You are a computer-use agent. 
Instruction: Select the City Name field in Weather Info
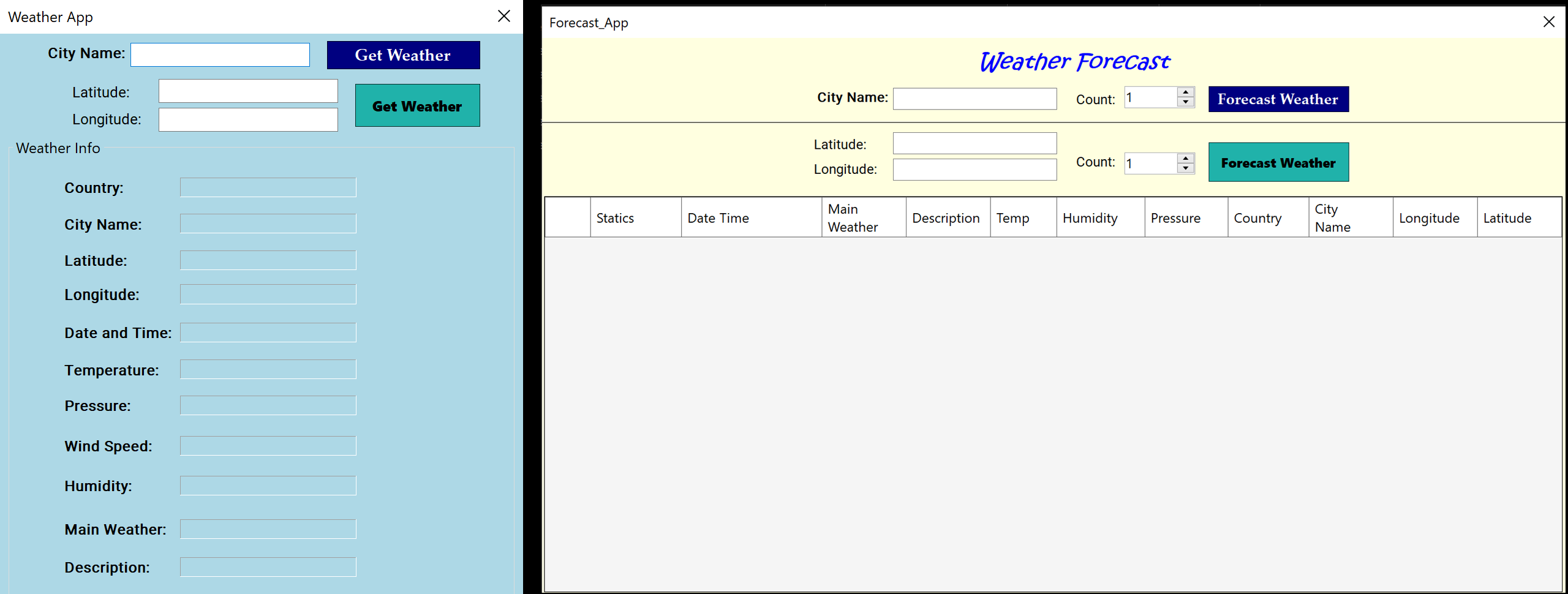(x=268, y=224)
